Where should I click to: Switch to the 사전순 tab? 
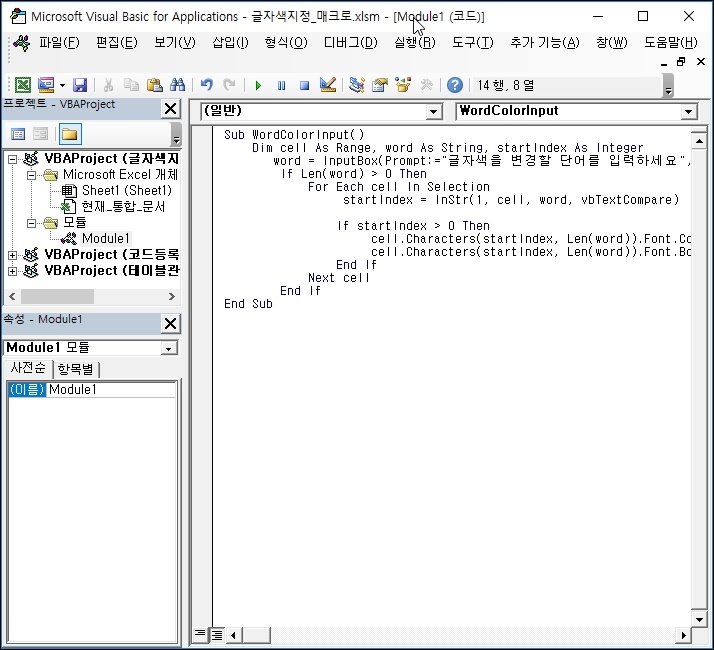(28, 368)
